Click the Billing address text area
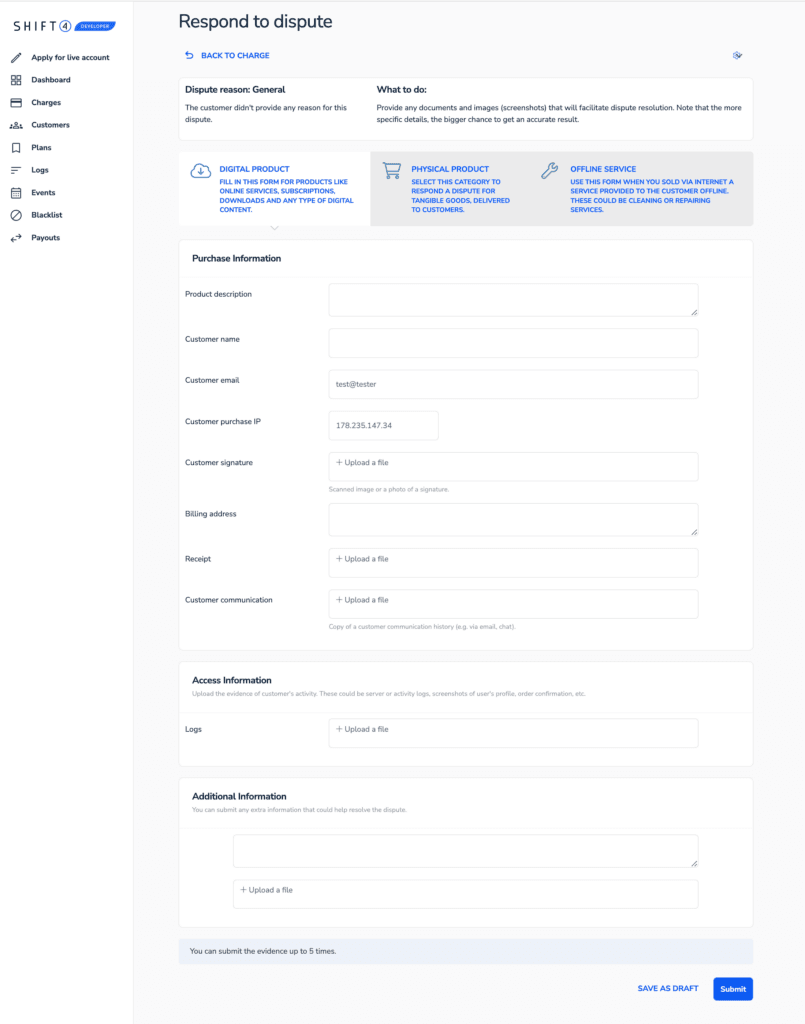The image size is (805, 1024). tap(513, 520)
